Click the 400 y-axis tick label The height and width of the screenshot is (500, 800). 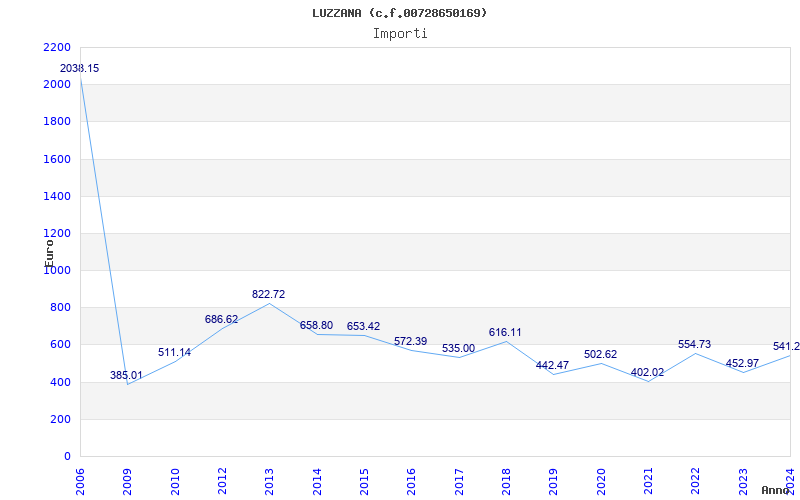(x=60, y=382)
